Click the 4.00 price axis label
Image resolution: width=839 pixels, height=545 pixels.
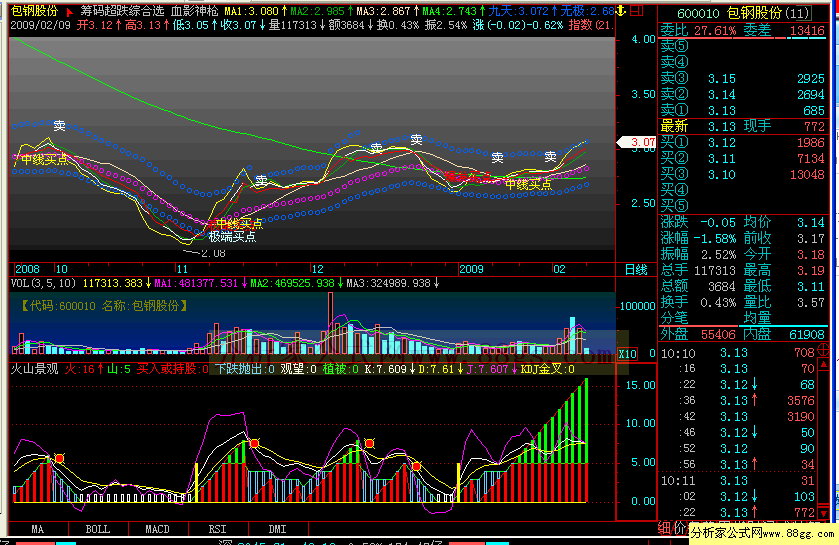pyautogui.click(x=643, y=39)
